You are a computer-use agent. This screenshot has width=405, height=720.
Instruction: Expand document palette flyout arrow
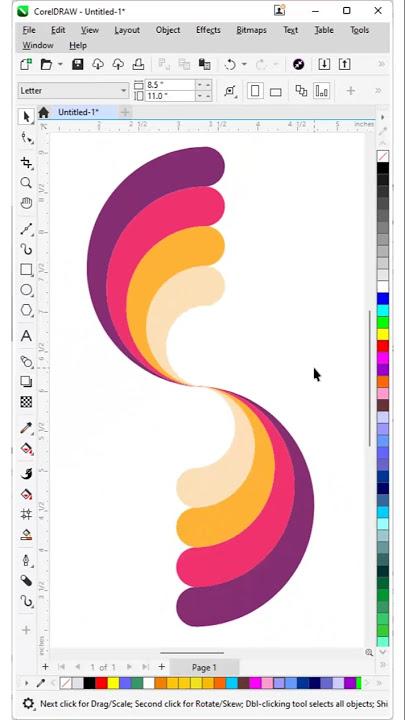[x=27, y=683]
